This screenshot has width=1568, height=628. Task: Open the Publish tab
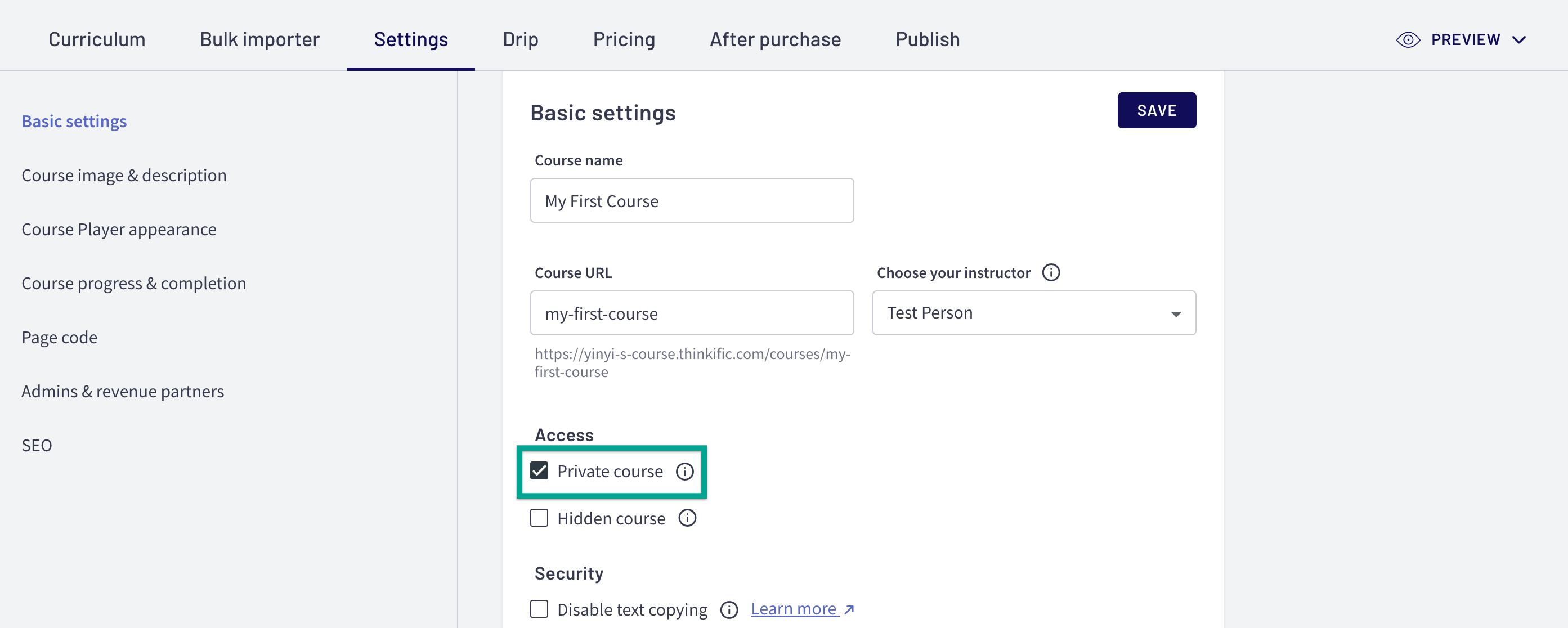(x=927, y=39)
